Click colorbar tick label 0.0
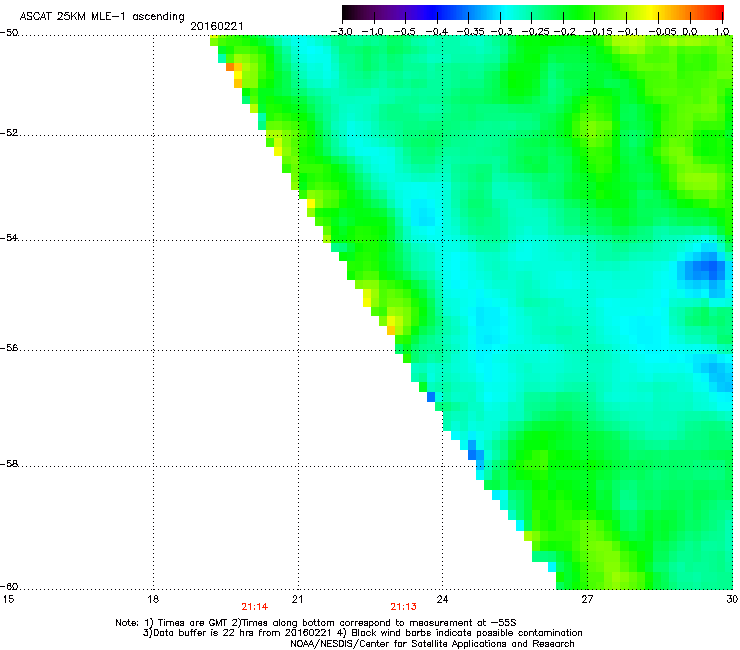The width and height of the screenshot is (740, 650). pos(690,32)
